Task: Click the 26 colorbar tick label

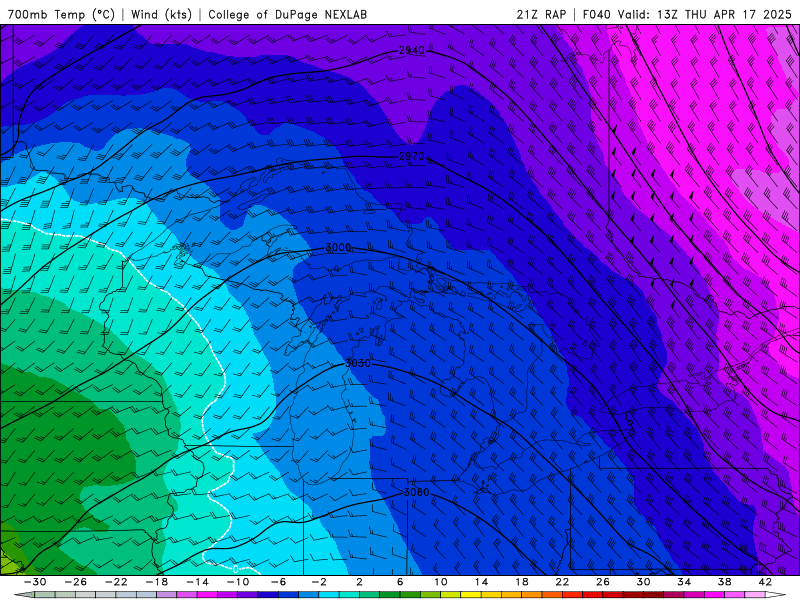Action: (x=603, y=582)
